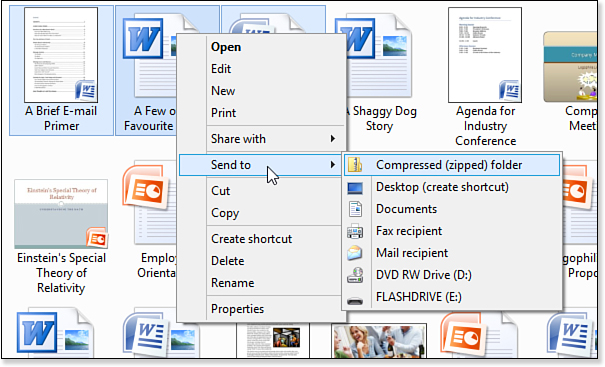Select Documents label in Send to submenu
605x367 pixels.
tap(406, 209)
